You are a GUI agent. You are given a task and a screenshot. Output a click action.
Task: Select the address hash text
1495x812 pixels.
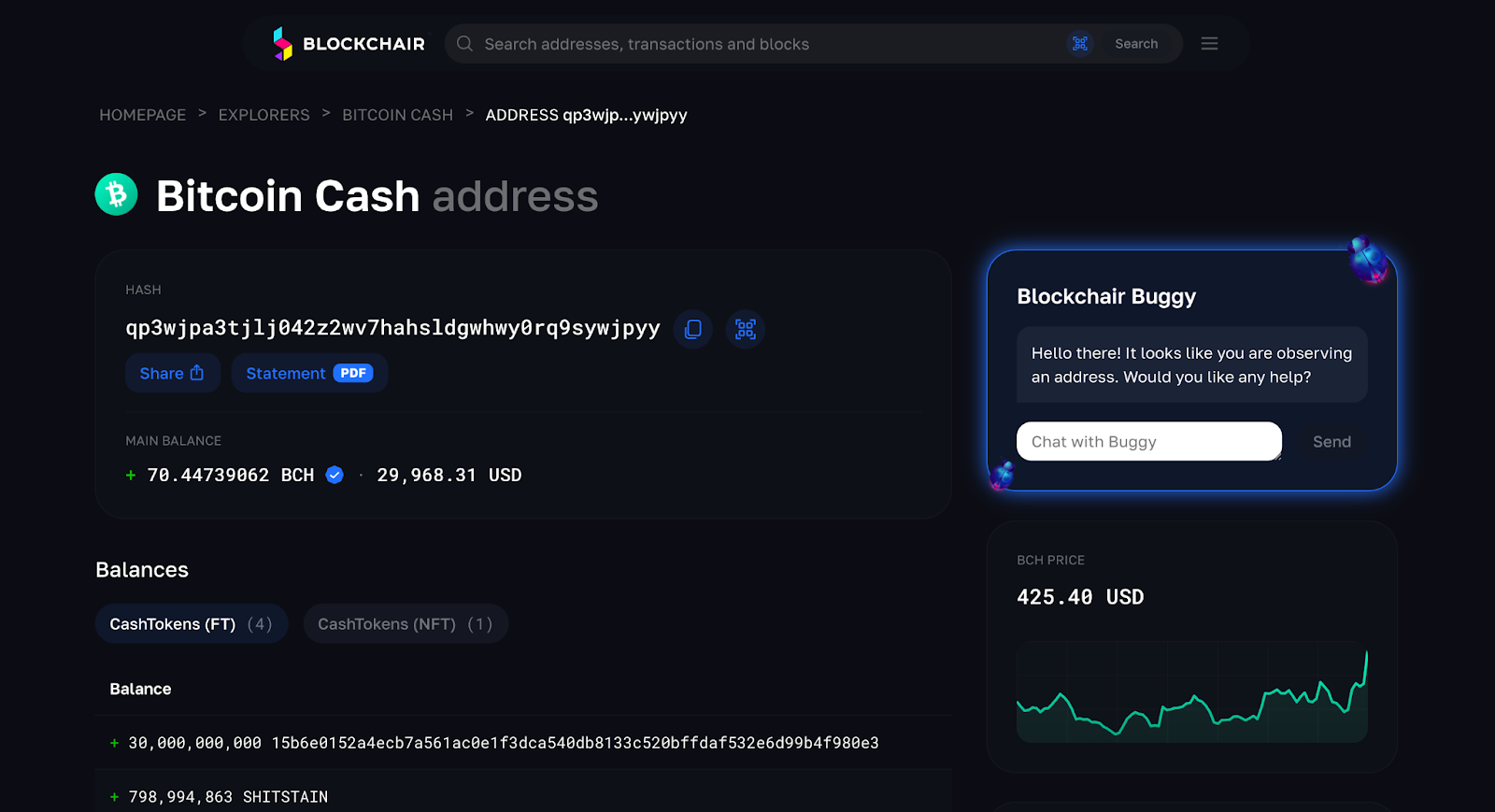point(392,328)
